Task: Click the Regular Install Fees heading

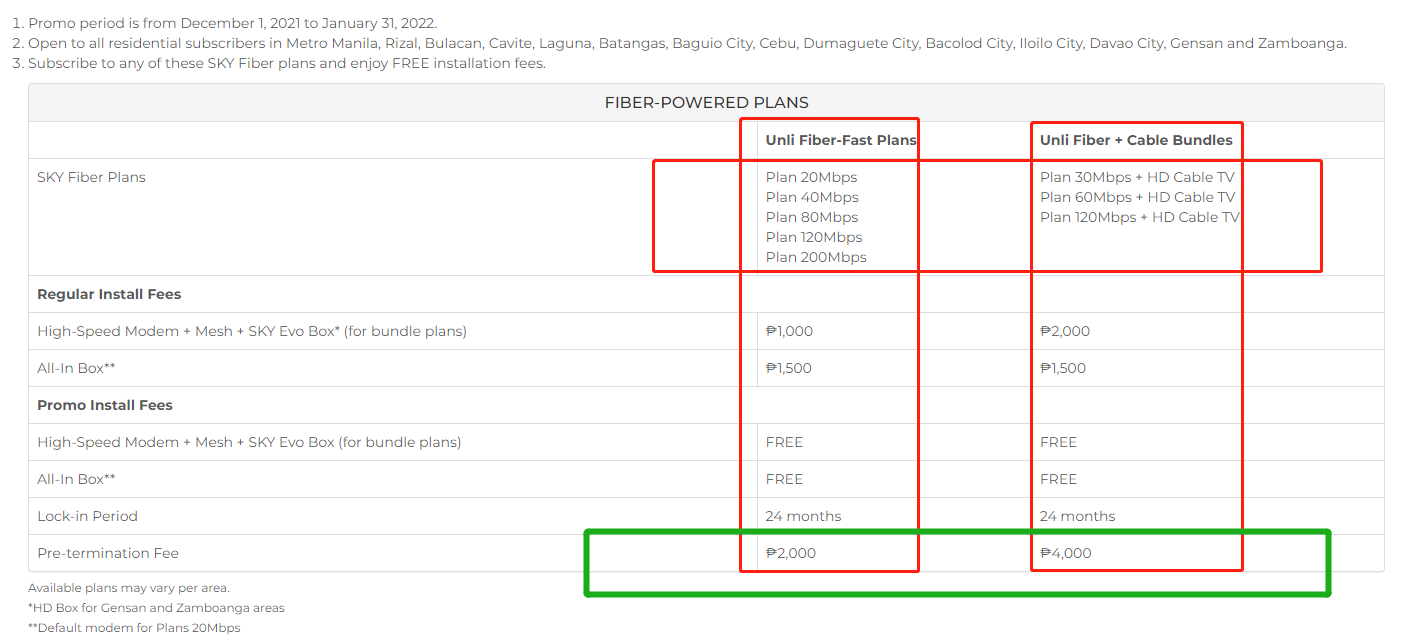Action: (x=109, y=294)
